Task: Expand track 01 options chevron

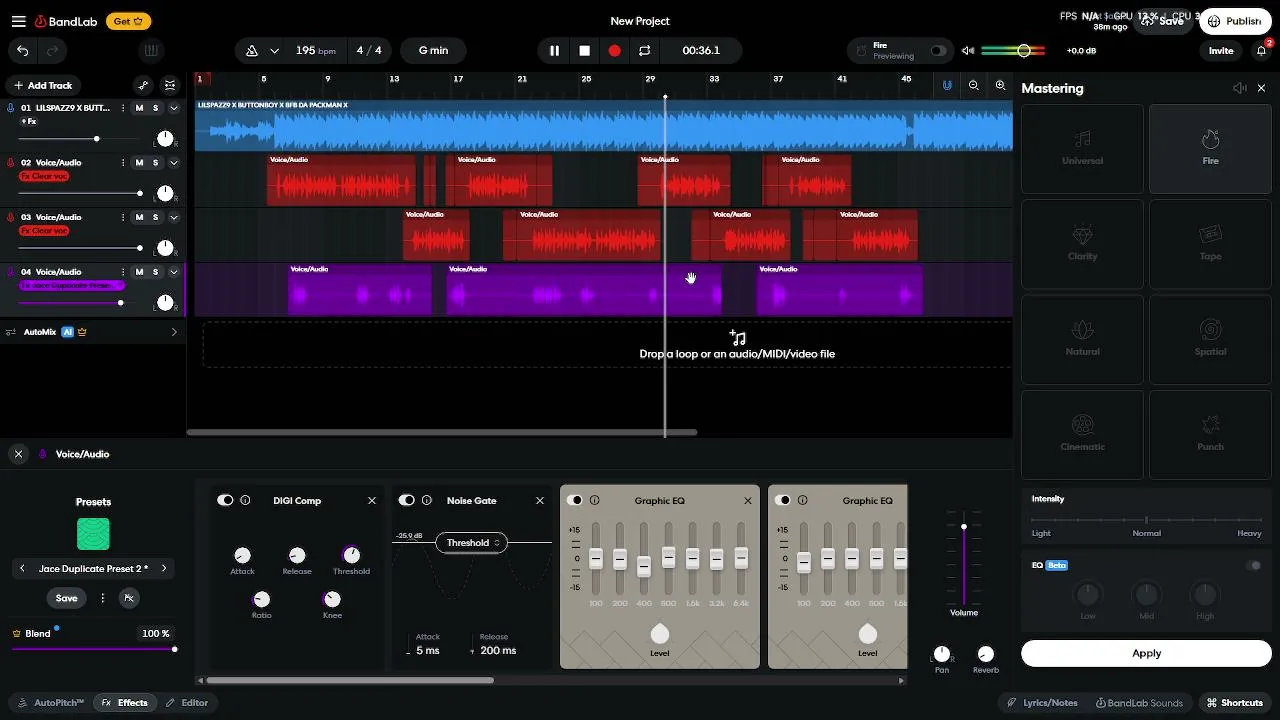Action: [173, 108]
